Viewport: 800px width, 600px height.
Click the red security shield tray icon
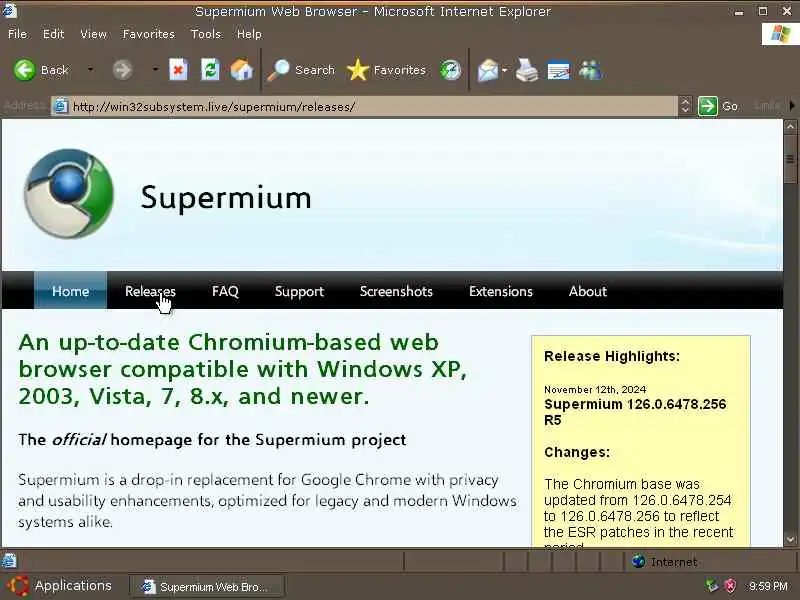(731, 586)
